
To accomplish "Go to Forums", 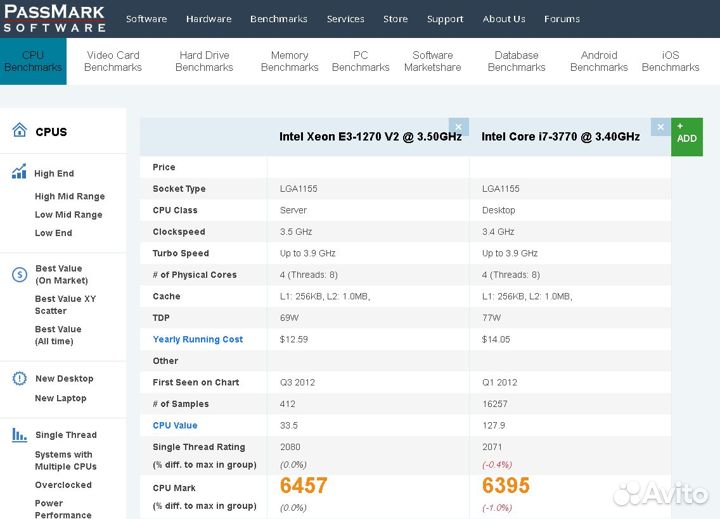I will (562, 19).
